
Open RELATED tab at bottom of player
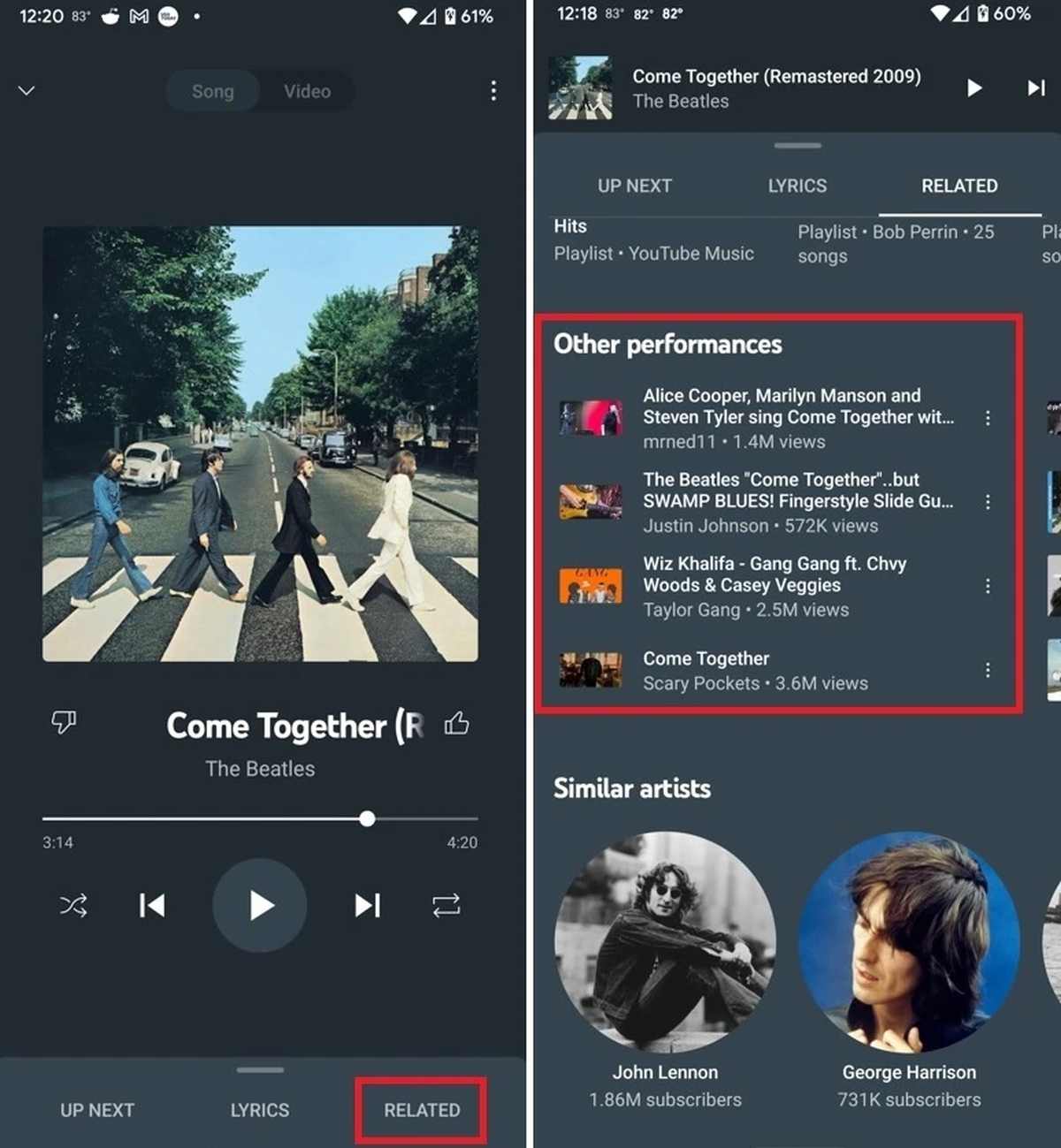[422, 1110]
